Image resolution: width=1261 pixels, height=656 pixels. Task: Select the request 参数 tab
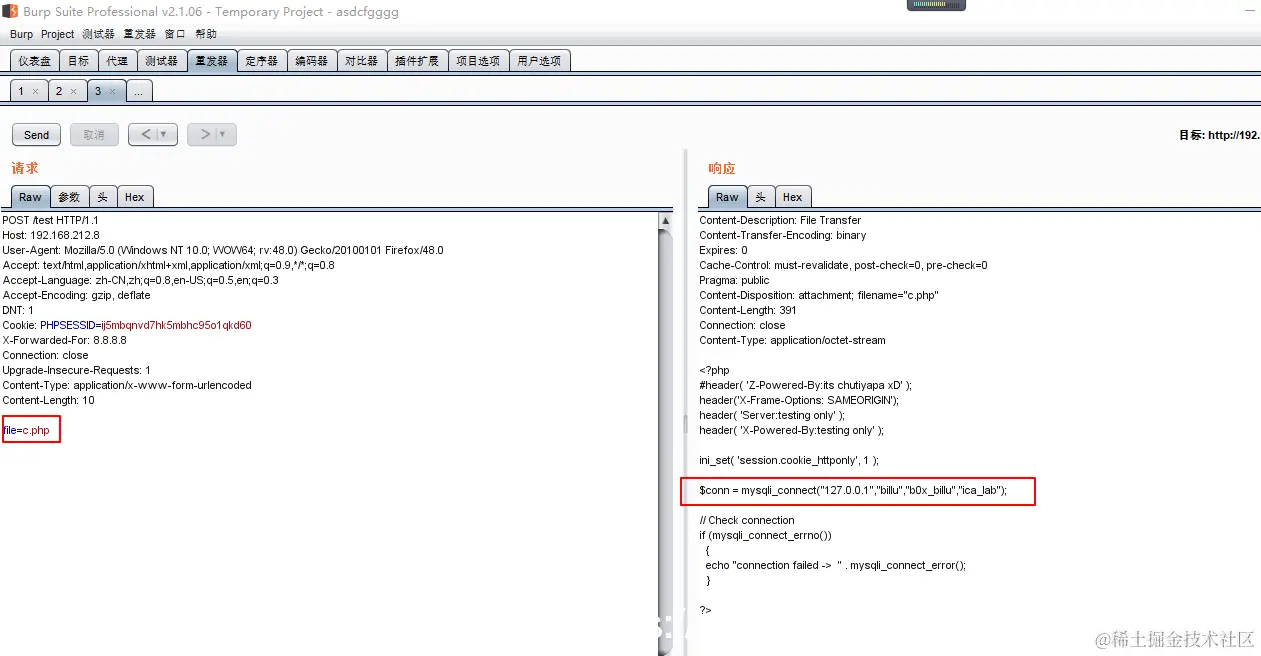pyautogui.click(x=69, y=197)
